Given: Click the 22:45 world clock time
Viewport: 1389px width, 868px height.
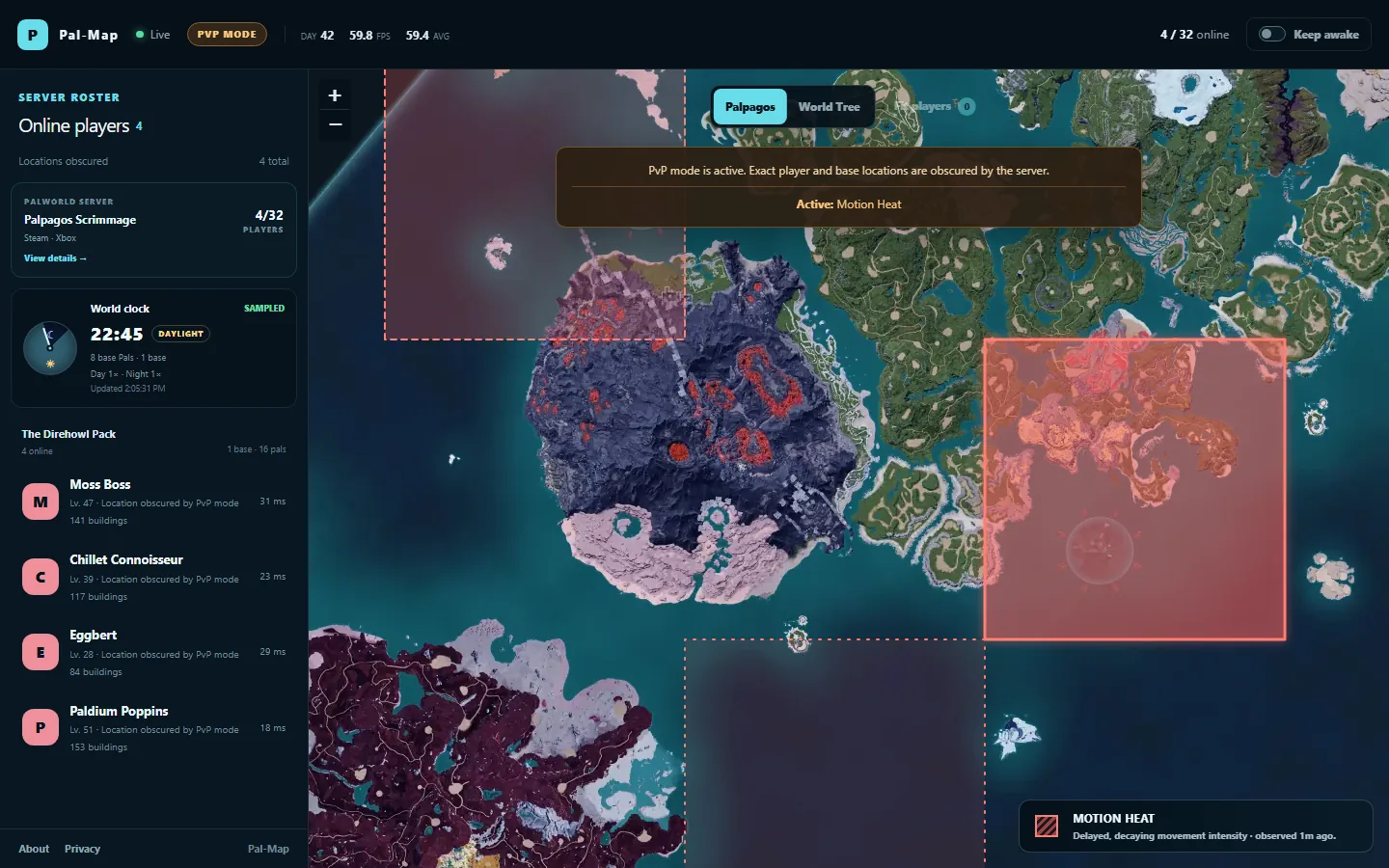Looking at the screenshot, I should click(x=117, y=335).
